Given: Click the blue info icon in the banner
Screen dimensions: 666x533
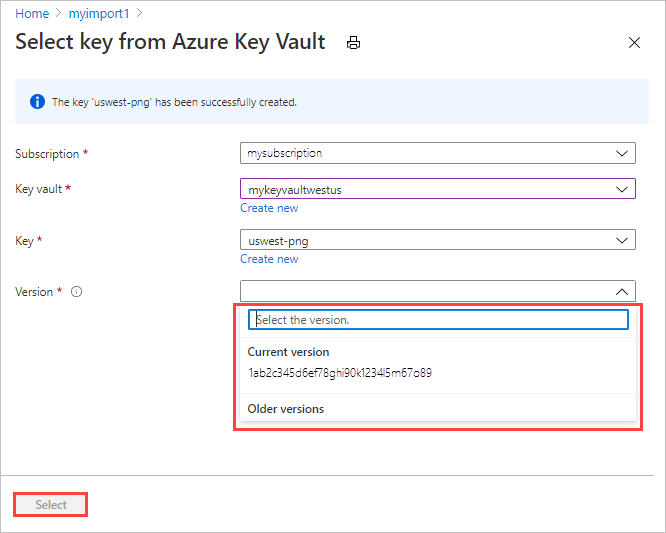Looking at the screenshot, I should click(x=37, y=102).
